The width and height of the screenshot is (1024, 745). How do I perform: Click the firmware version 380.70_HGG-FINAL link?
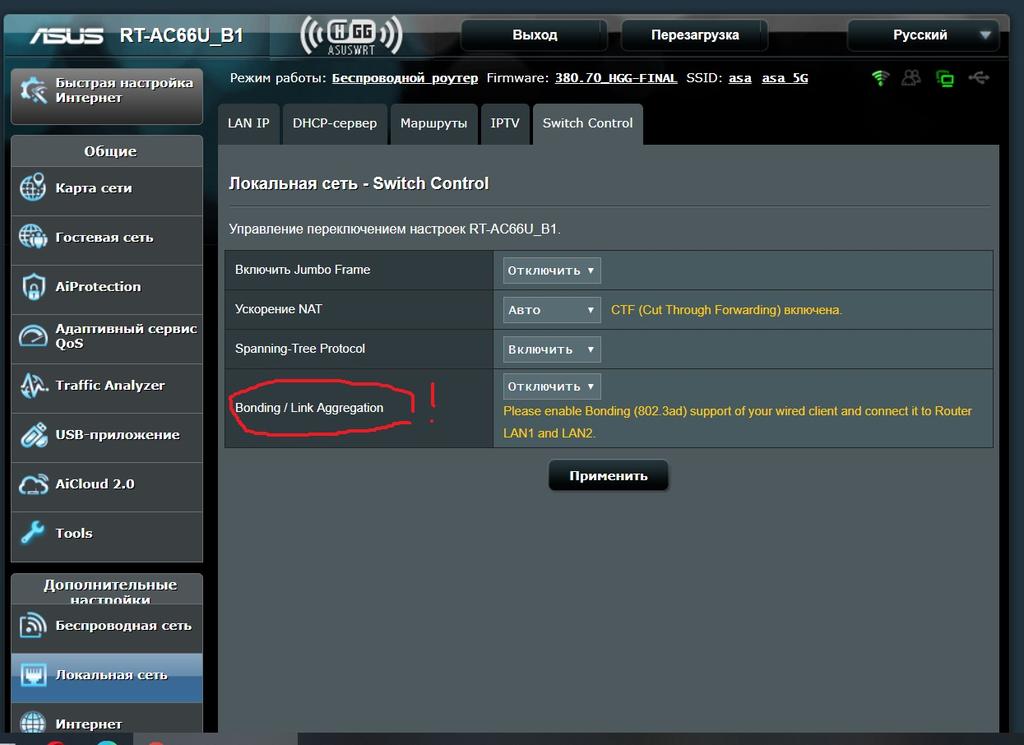pyautogui.click(x=616, y=78)
